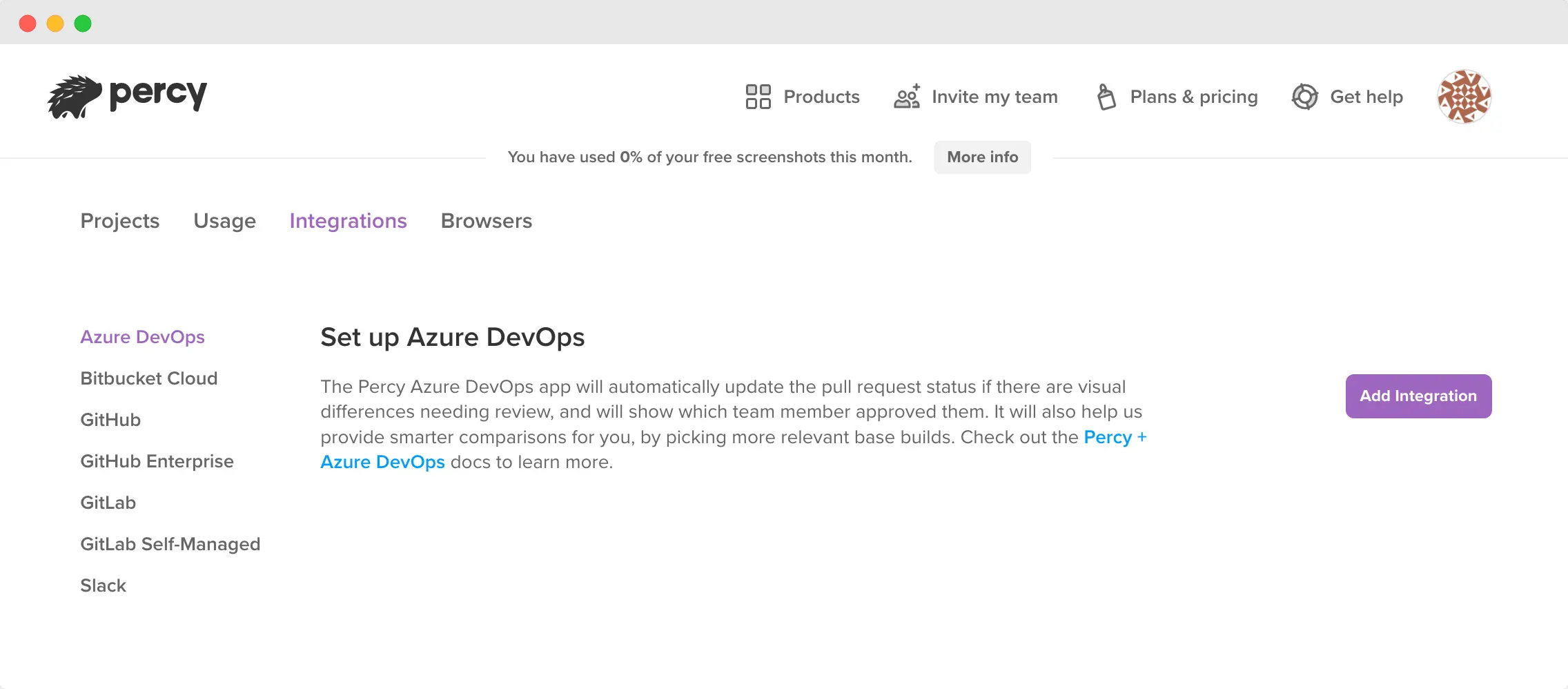Open the Slack integration settings
The image size is (1568, 689).
click(x=104, y=585)
